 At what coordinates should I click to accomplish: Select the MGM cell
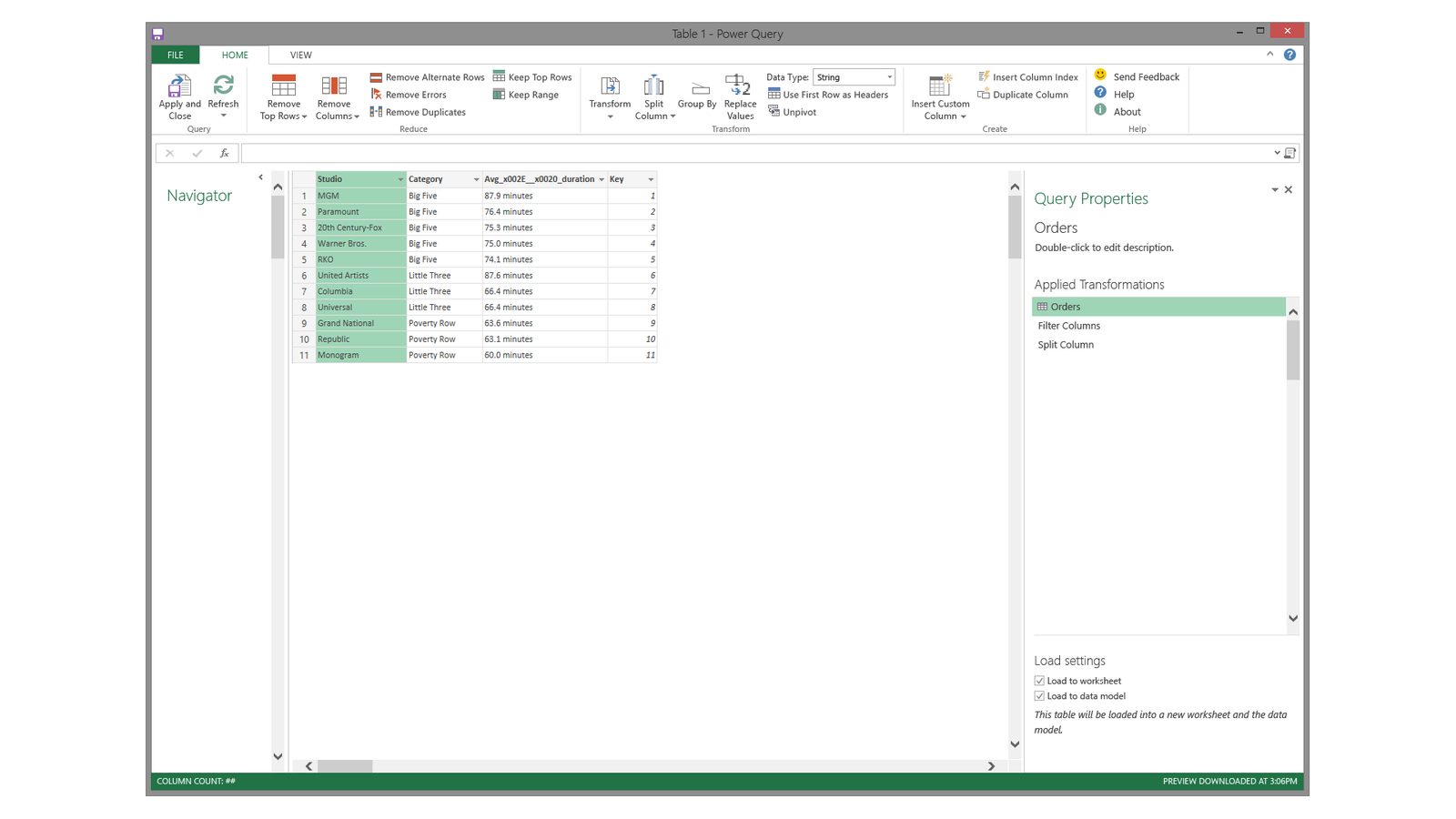[x=360, y=196]
